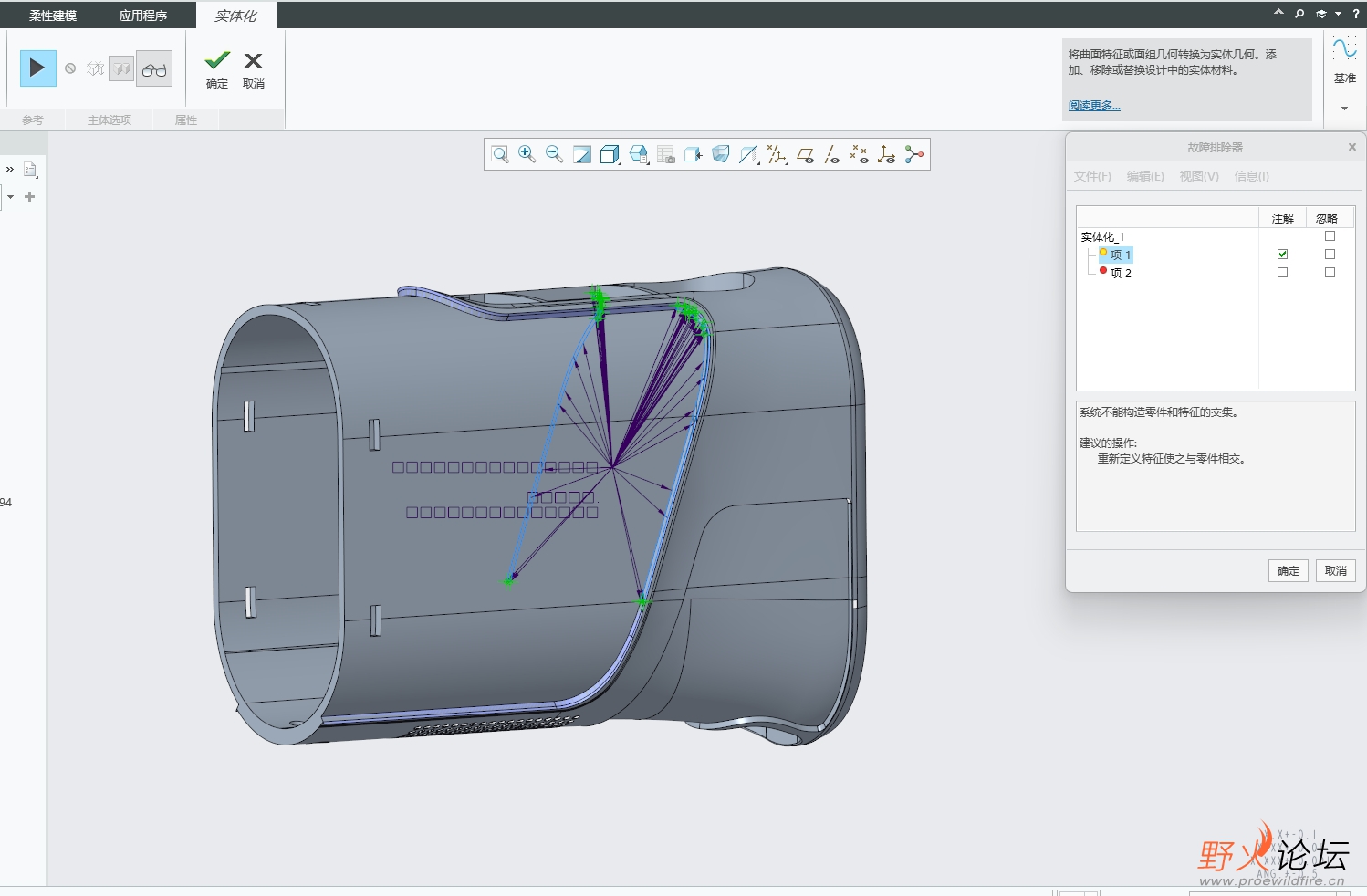Open the 参考 panel tab
The height and width of the screenshot is (896, 1367).
(x=33, y=120)
